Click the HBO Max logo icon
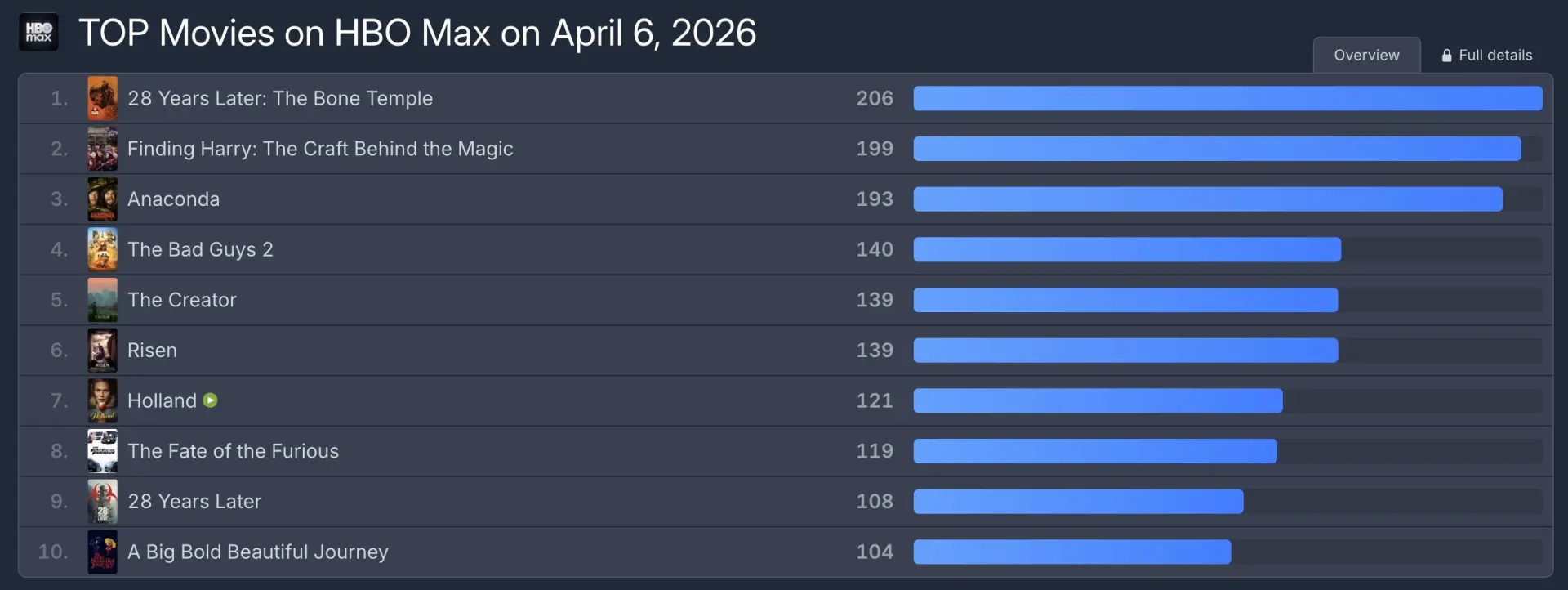The height and width of the screenshot is (590, 1568). (x=38, y=33)
